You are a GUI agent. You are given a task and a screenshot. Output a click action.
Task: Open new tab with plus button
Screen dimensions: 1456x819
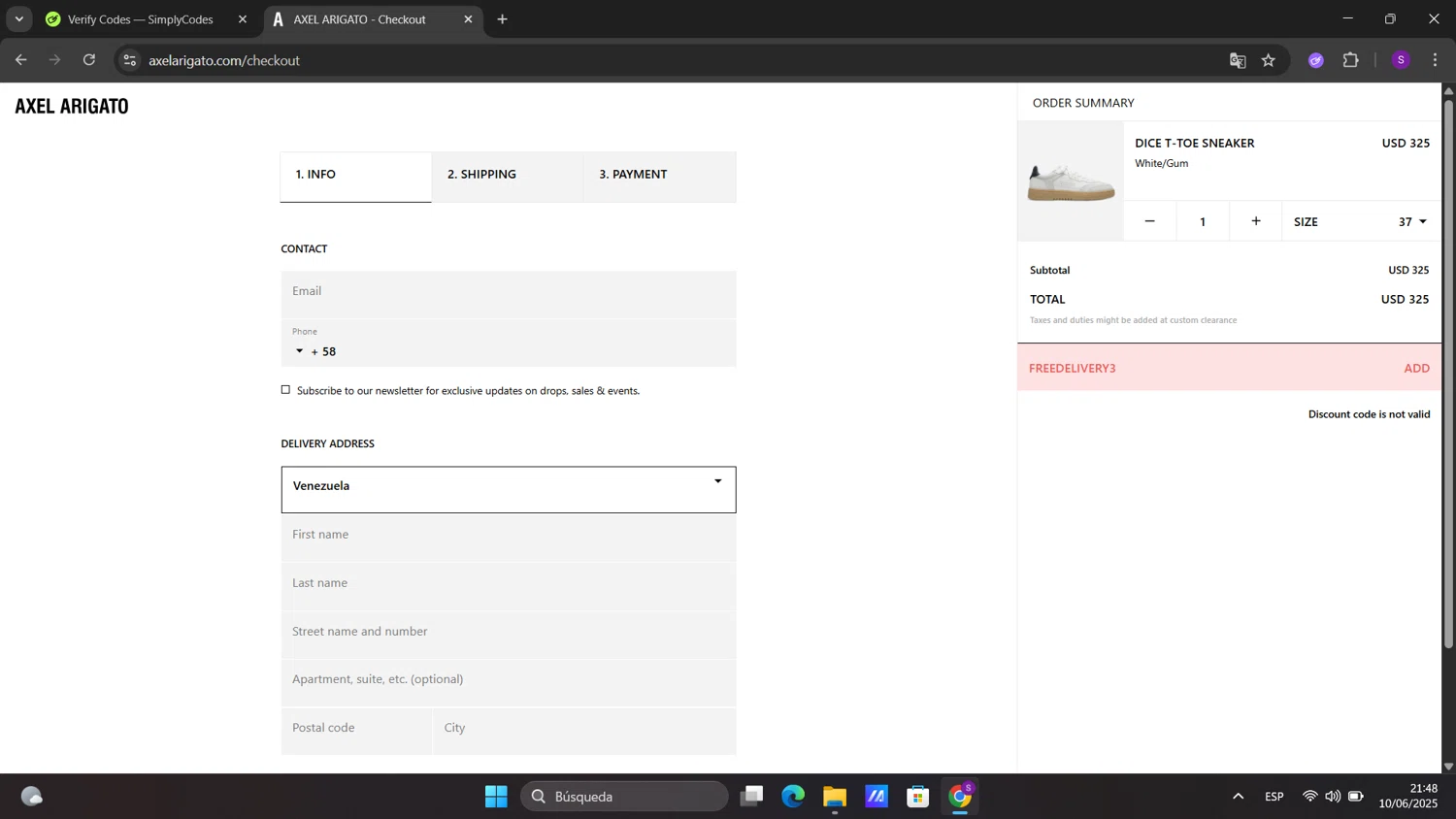502,19
